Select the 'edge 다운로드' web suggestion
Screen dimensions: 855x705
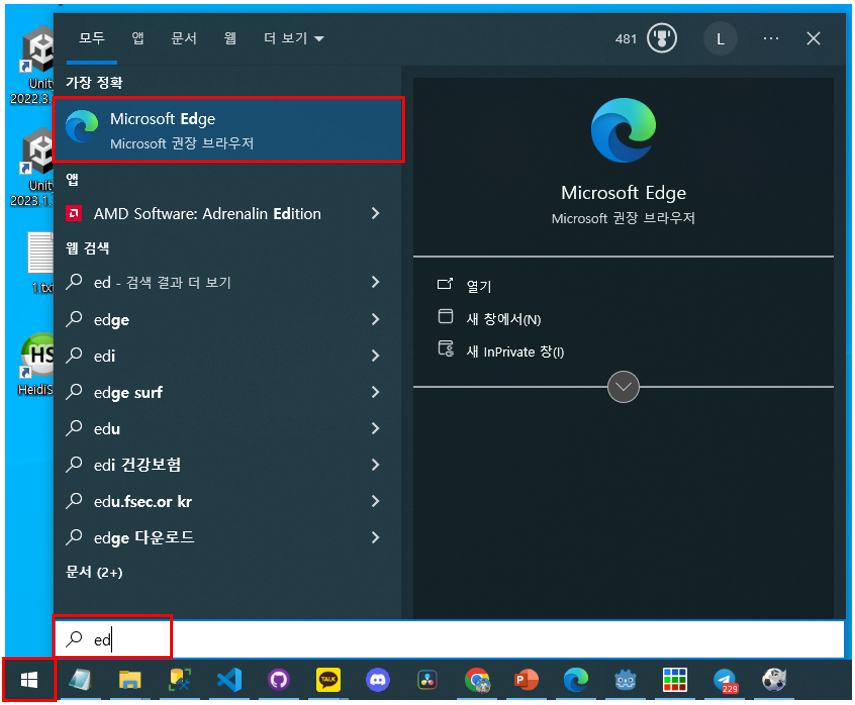(x=144, y=538)
